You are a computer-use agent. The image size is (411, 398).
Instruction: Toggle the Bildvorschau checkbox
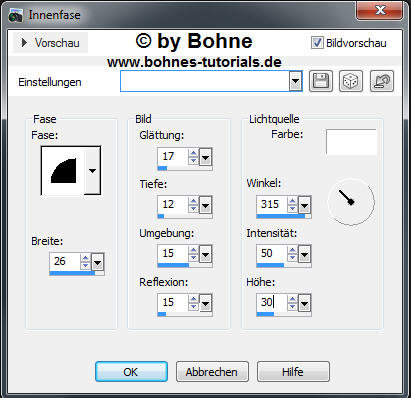317,43
